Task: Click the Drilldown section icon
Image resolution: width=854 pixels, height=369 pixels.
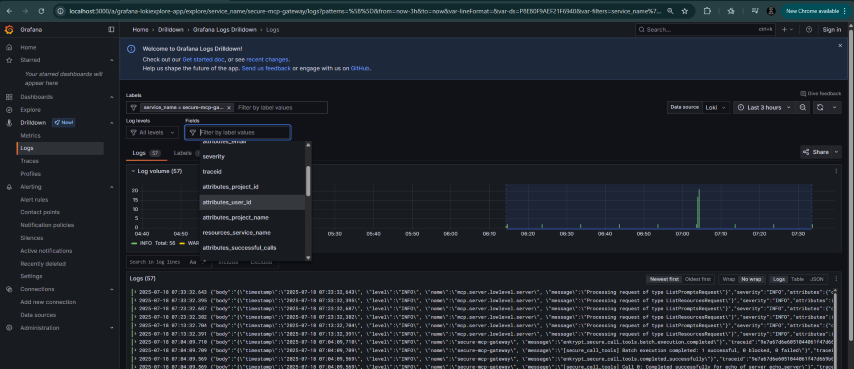Action: (x=9, y=122)
